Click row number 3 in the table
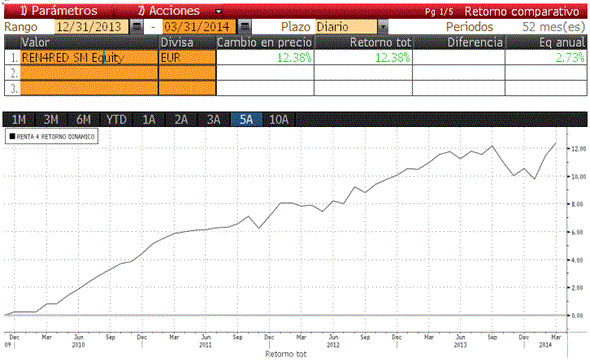Viewport: 590px width, 363px height. (x=14, y=88)
